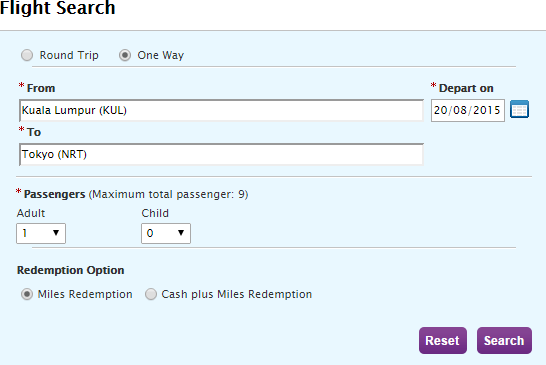The height and width of the screenshot is (365, 546).
Task: Click the Flight Search page heading
Action: (57, 8)
